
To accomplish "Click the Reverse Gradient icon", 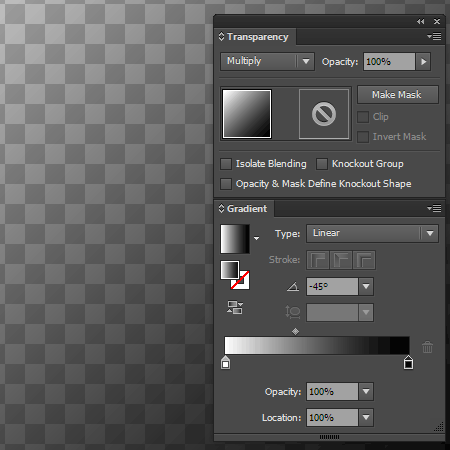I will pyautogui.click(x=235, y=307).
